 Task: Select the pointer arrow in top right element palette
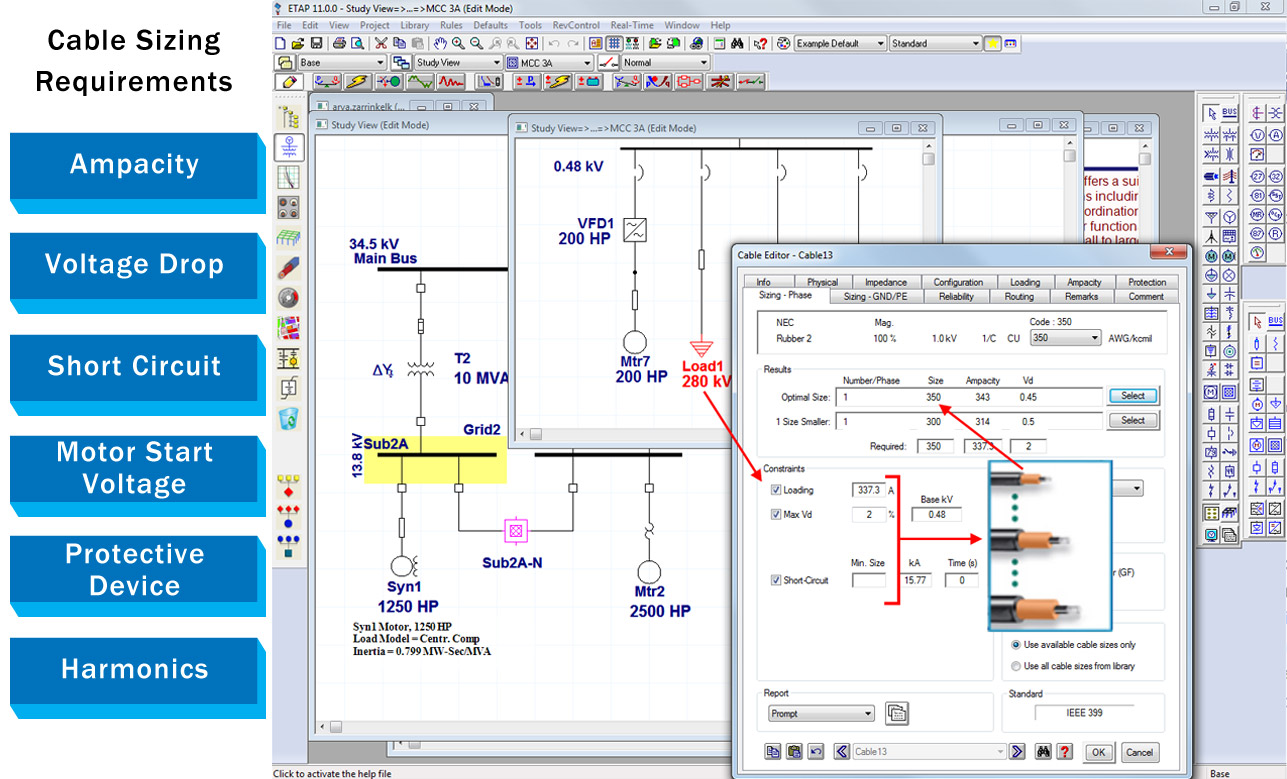1211,113
